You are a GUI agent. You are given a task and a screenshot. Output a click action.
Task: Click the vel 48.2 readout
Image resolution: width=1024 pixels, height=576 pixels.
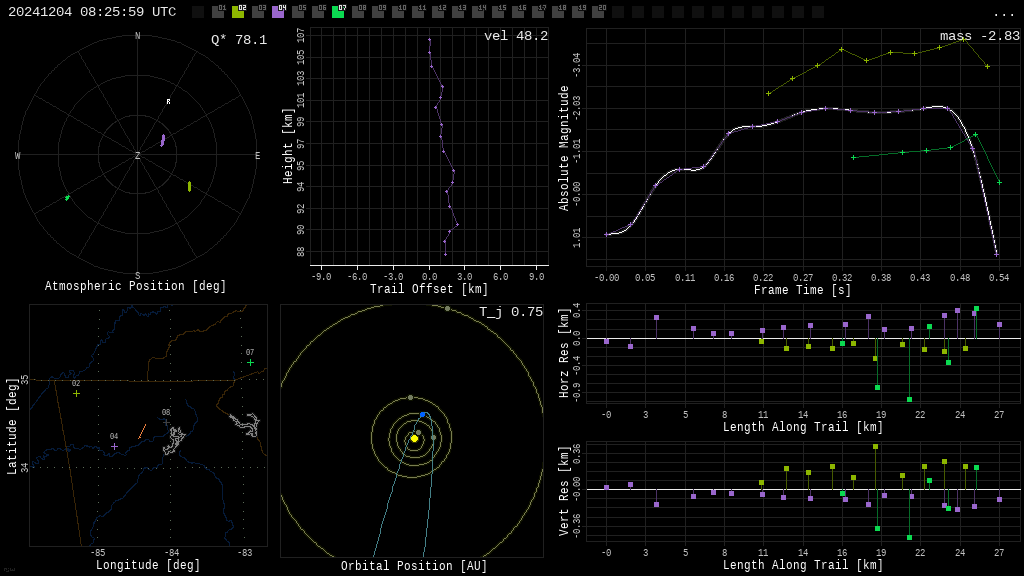tap(516, 36)
